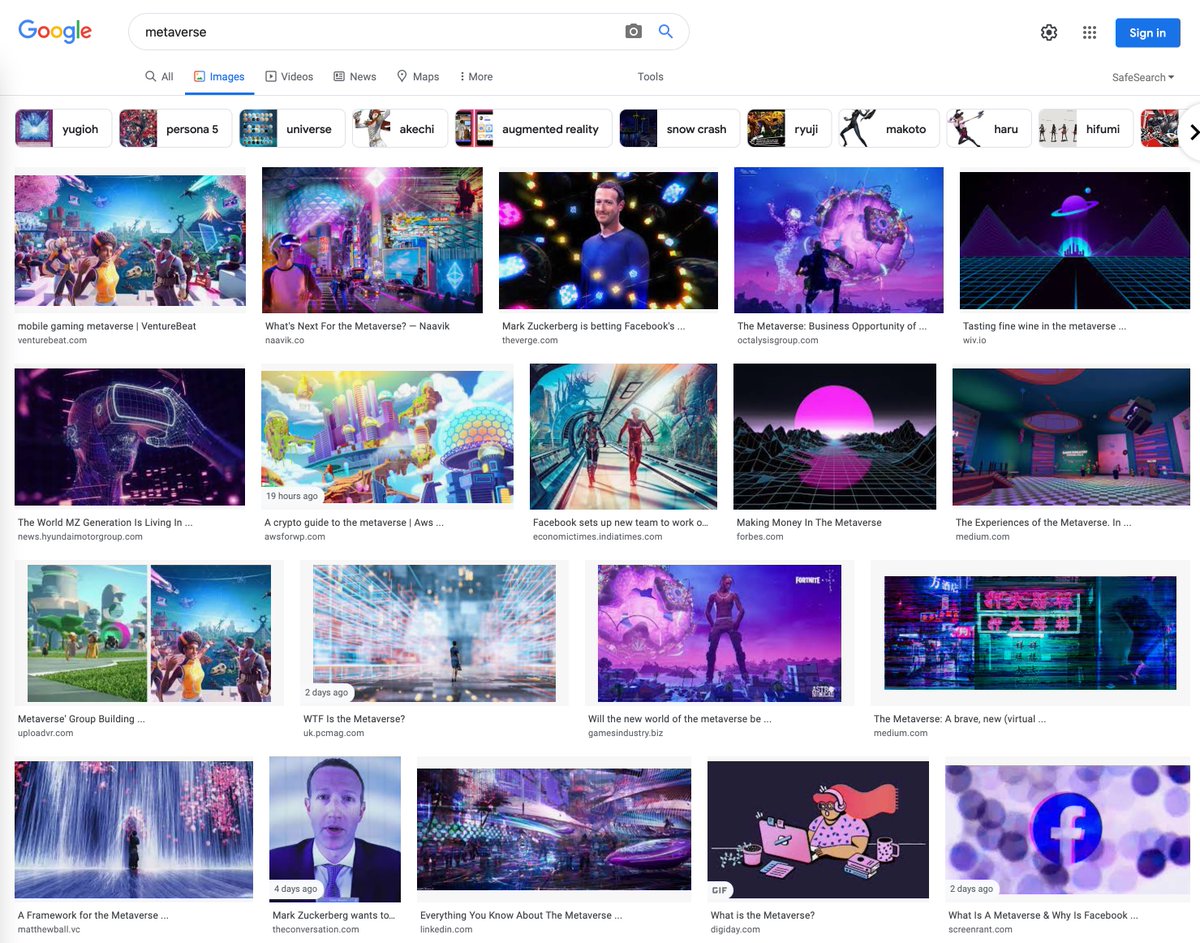The image size is (1200, 943).
Task: Select the hifumi suggestion chip
Action: click(x=1086, y=129)
